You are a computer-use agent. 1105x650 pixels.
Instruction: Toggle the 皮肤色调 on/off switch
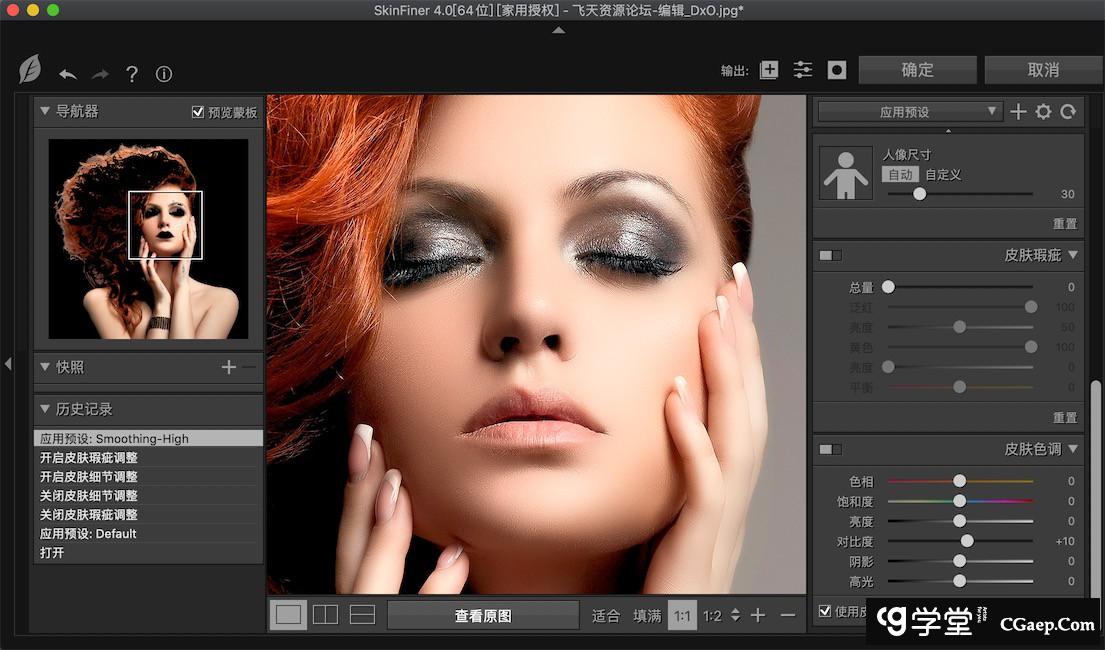click(830, 449)
